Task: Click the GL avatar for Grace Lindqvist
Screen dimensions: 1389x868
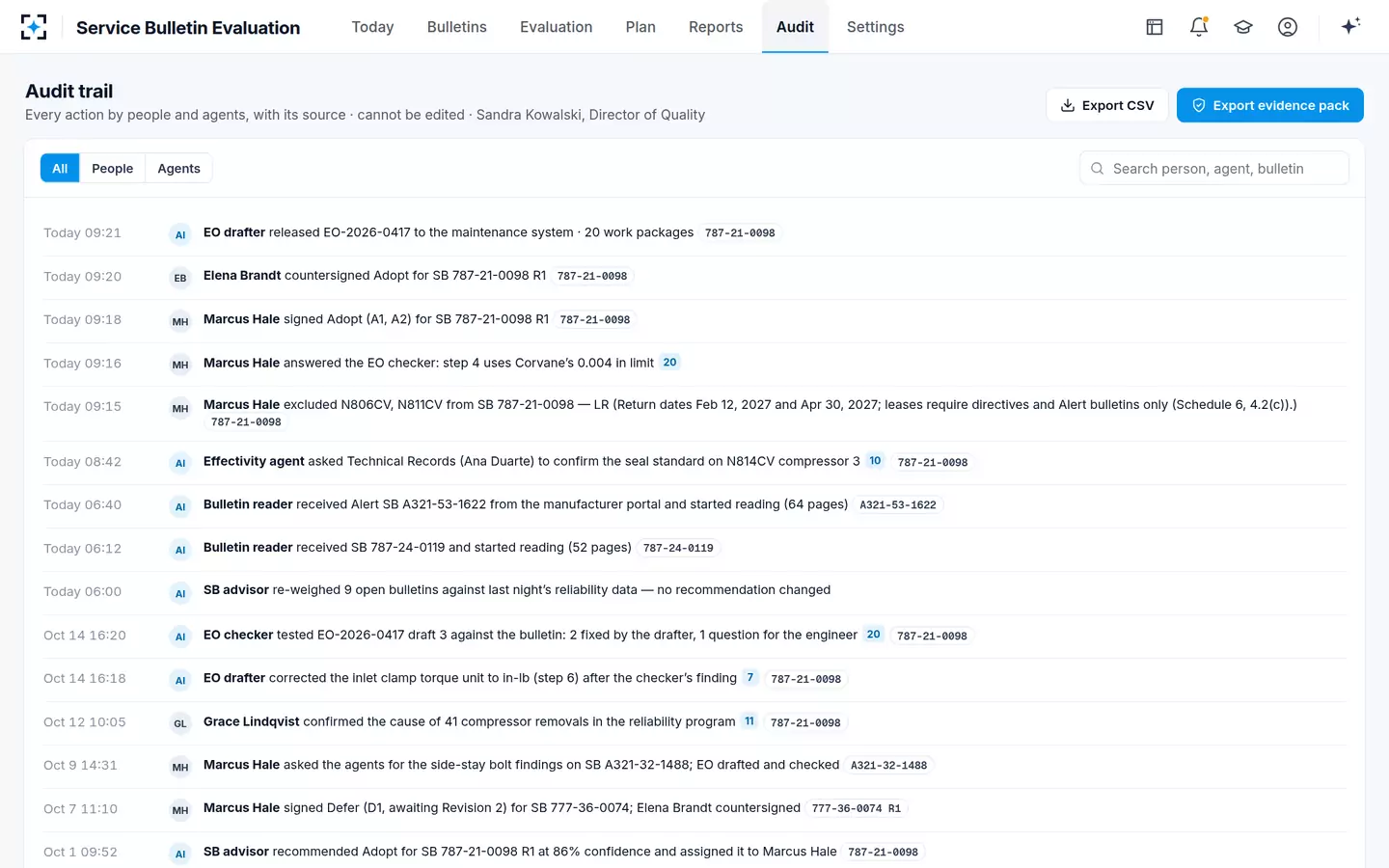Action: 180,723
